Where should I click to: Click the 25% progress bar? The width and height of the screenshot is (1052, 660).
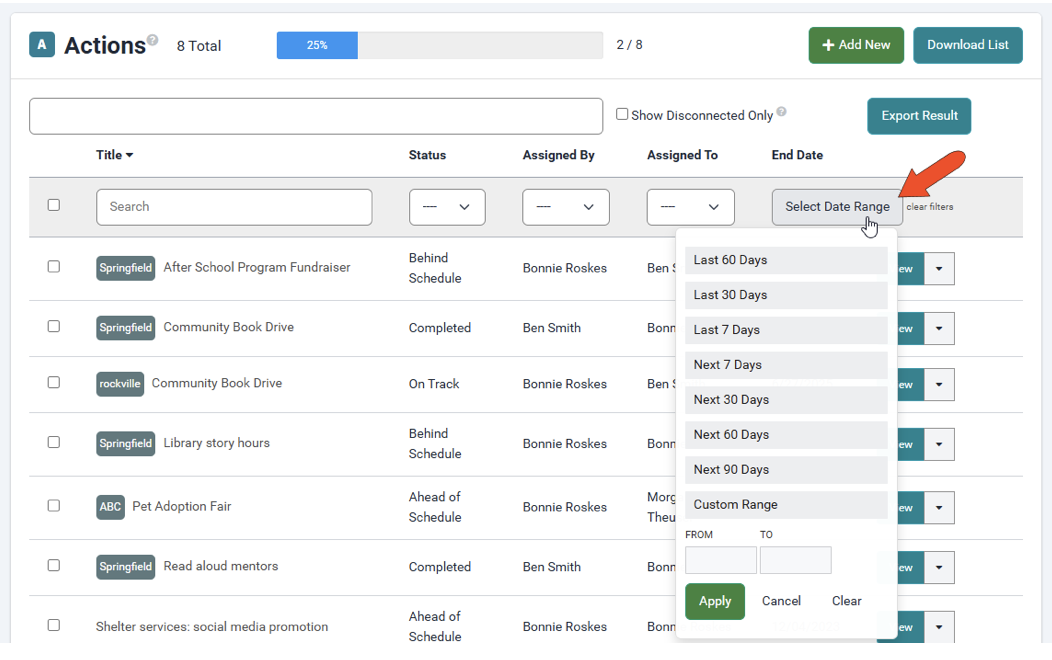pos(439,45)
